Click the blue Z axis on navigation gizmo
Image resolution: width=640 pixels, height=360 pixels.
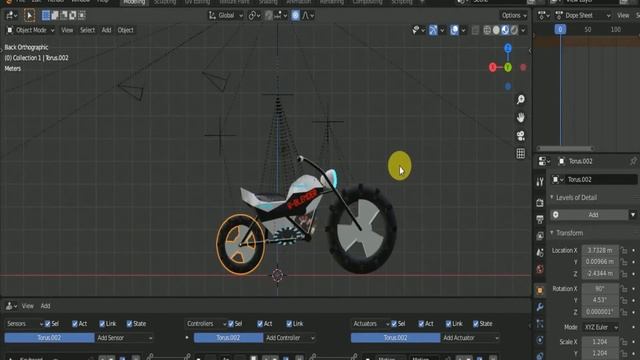pyautogui.click(x=508, y=49)
